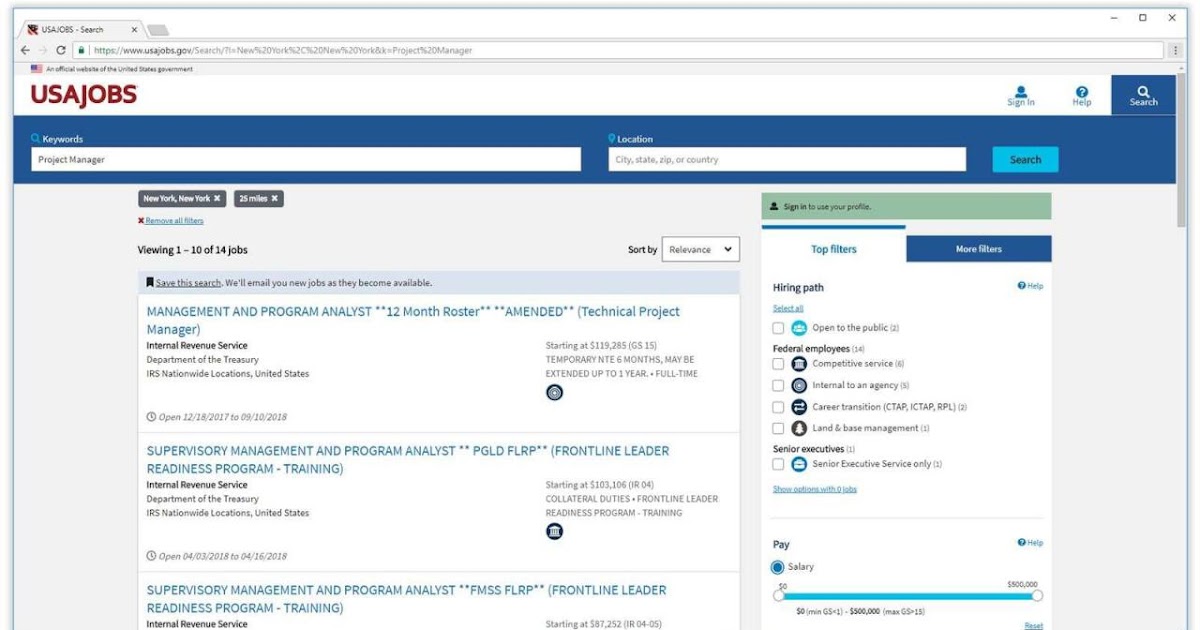Click the padlock icon in address bar
Screen dimensions: 1200x630
pos(82,50)
